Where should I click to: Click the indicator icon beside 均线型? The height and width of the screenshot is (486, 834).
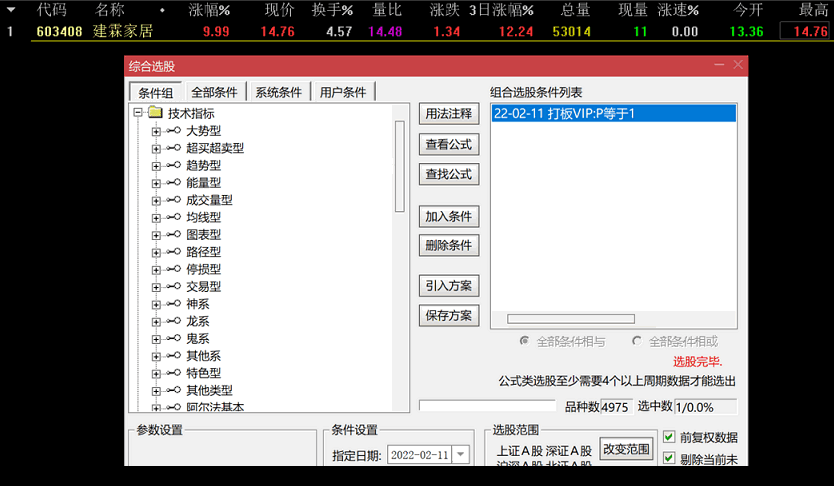tap(173, 217)
